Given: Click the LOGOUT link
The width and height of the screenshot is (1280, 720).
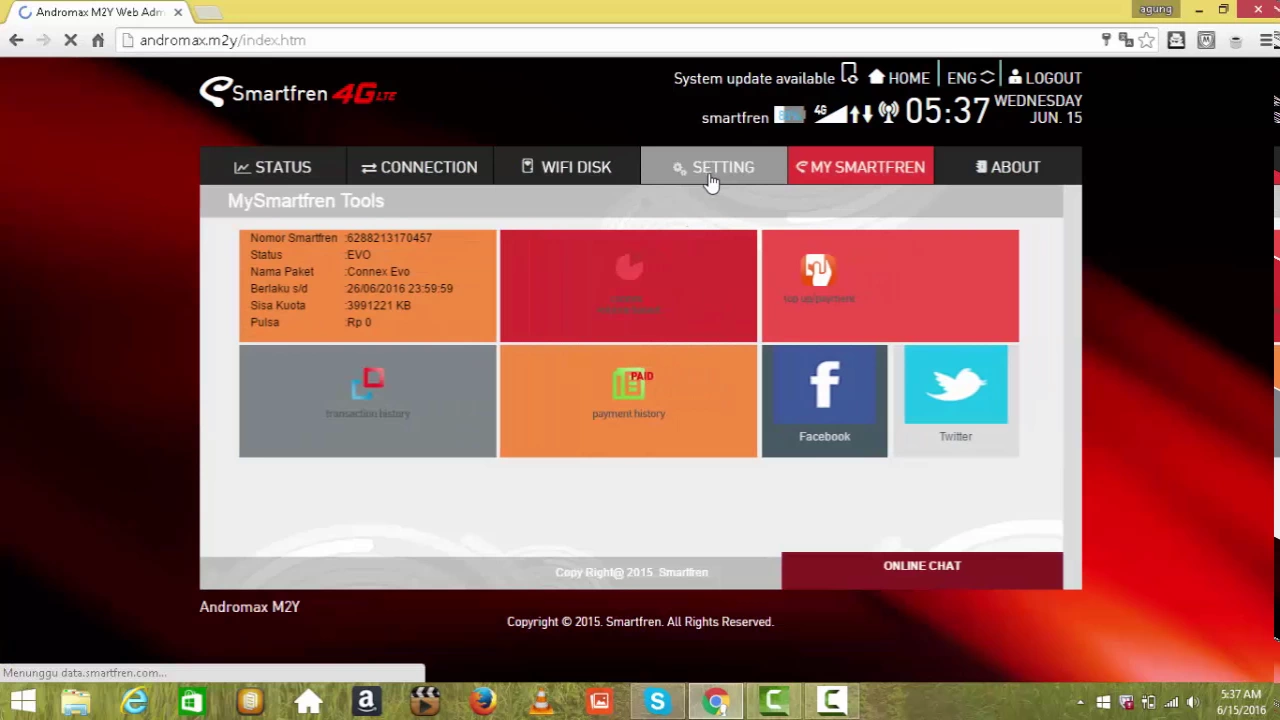Looking at the screenshot, I should coord(1044,78).
